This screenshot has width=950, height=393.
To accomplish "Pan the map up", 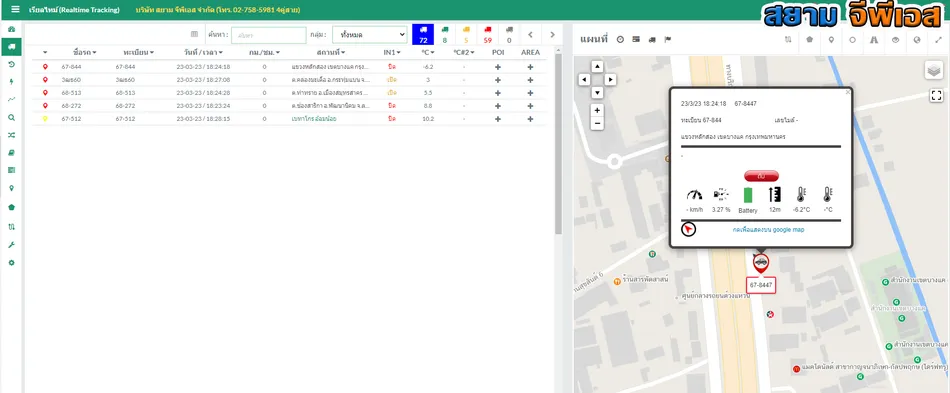I will click(597, 66).
